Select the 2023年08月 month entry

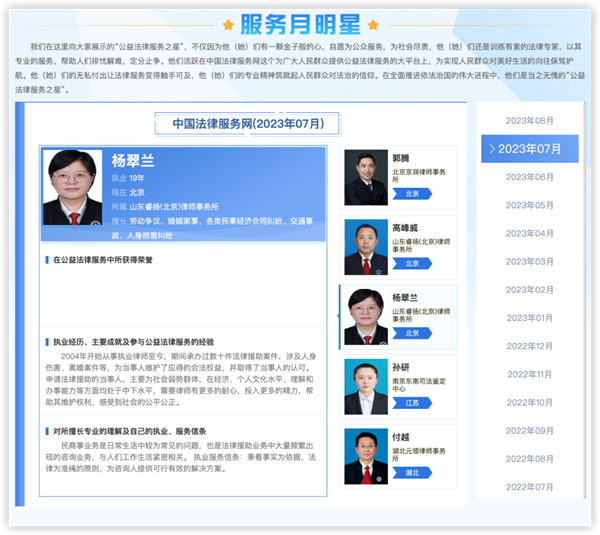click(529, 121)
